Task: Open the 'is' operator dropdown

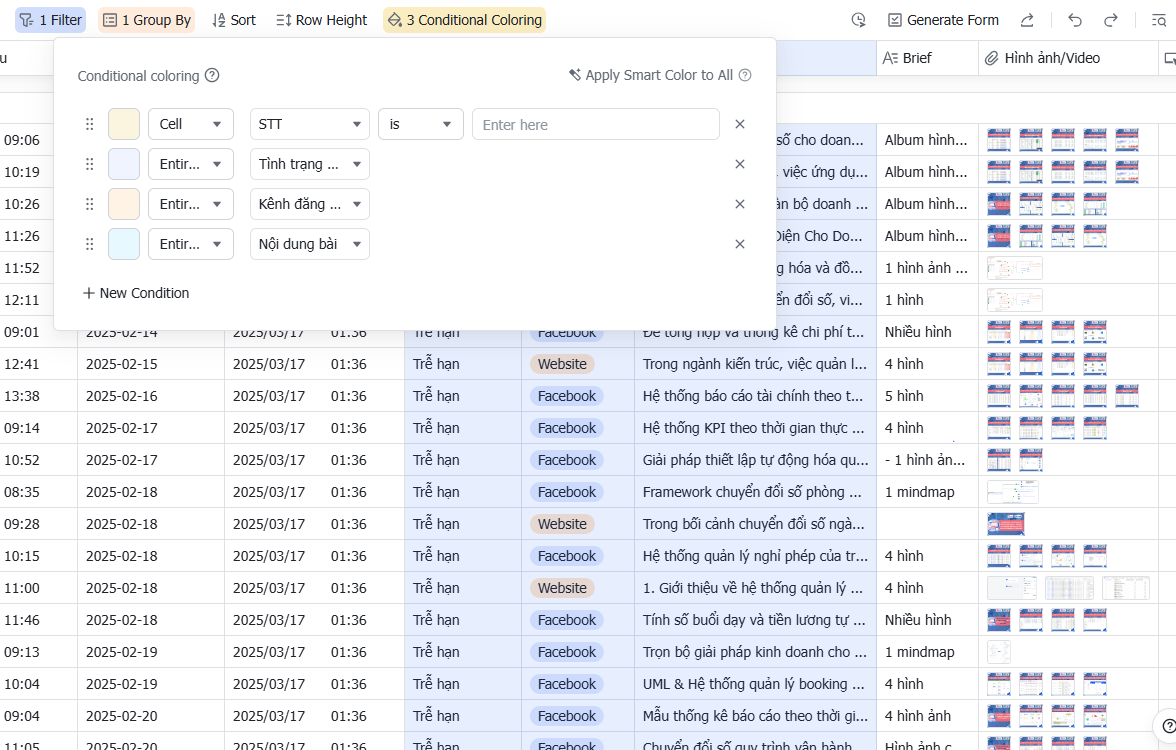Action: coord(421,124)
